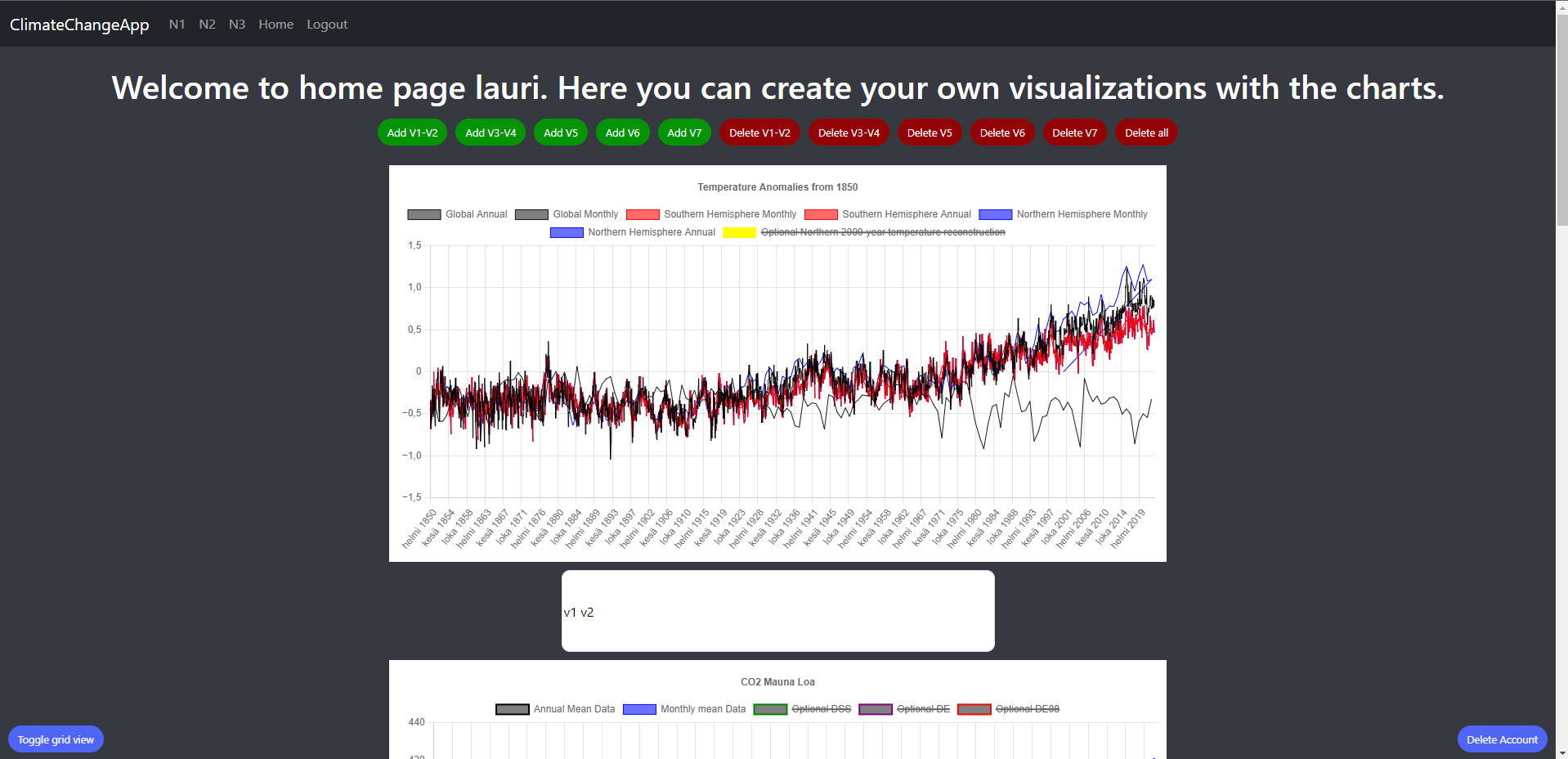
Task: Delete the V3-V4 visualization
Action: click(x=849, y=132)
